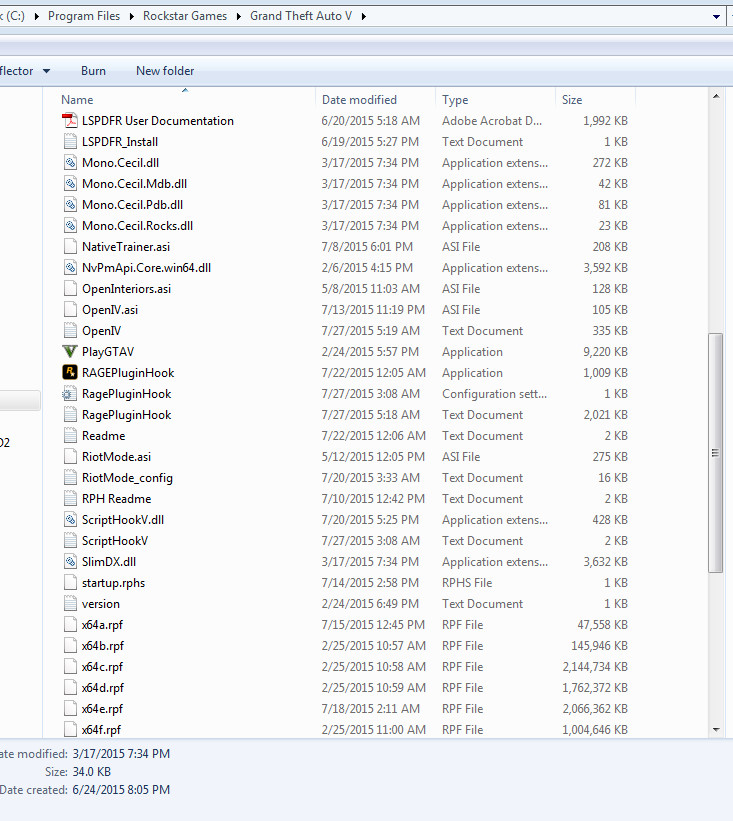Select the Readme text file icon
Viewport: 733px width, 821px height.
pos(70,436)
